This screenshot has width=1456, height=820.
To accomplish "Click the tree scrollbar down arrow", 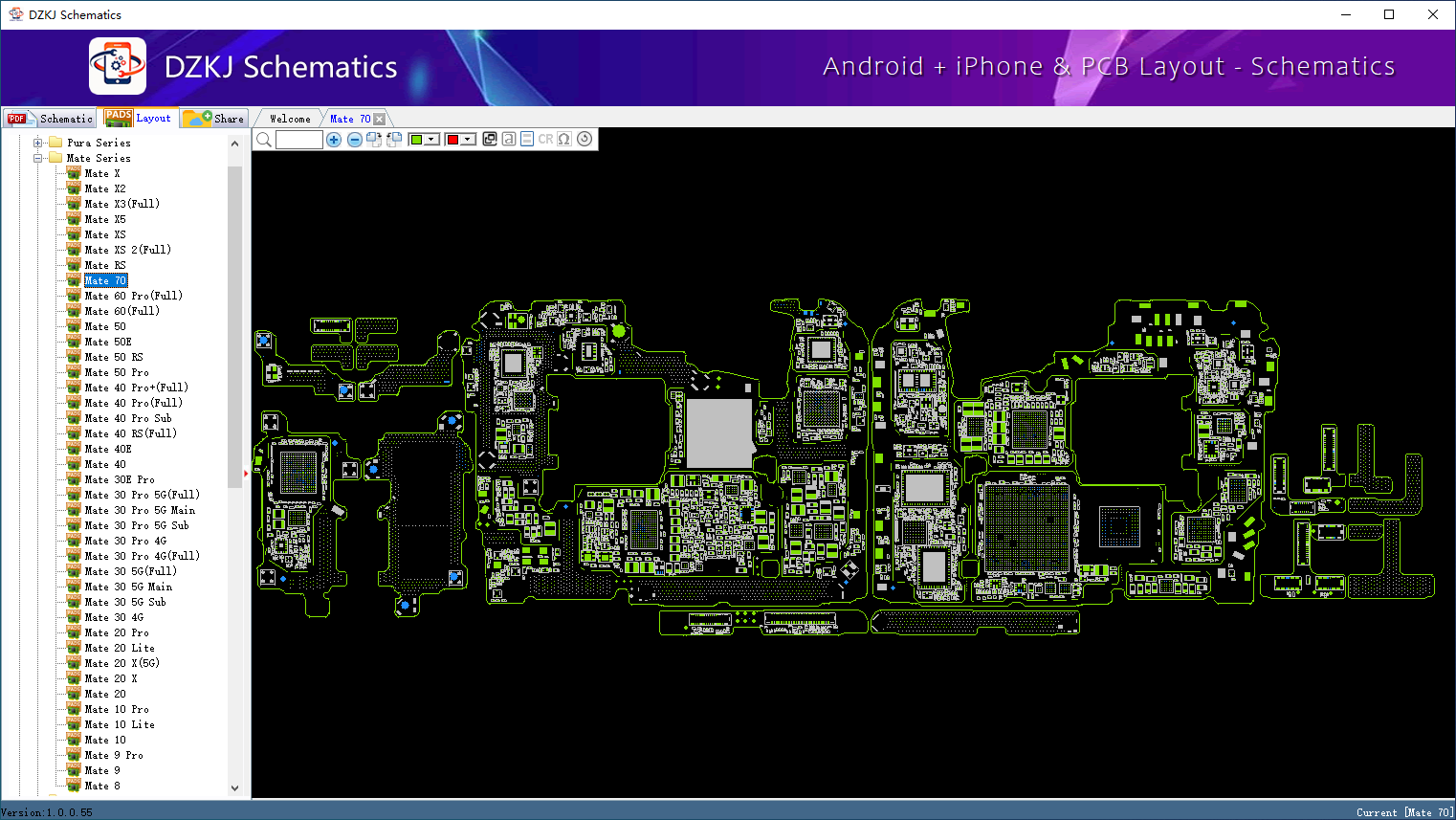I will coord(235,788).
